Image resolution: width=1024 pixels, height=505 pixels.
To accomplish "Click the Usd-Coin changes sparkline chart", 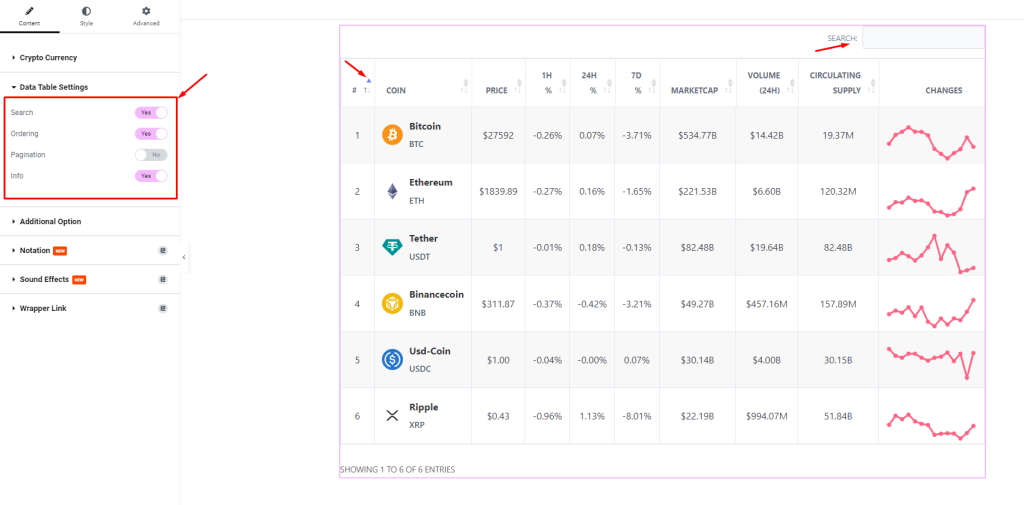I will pos(931,363).
